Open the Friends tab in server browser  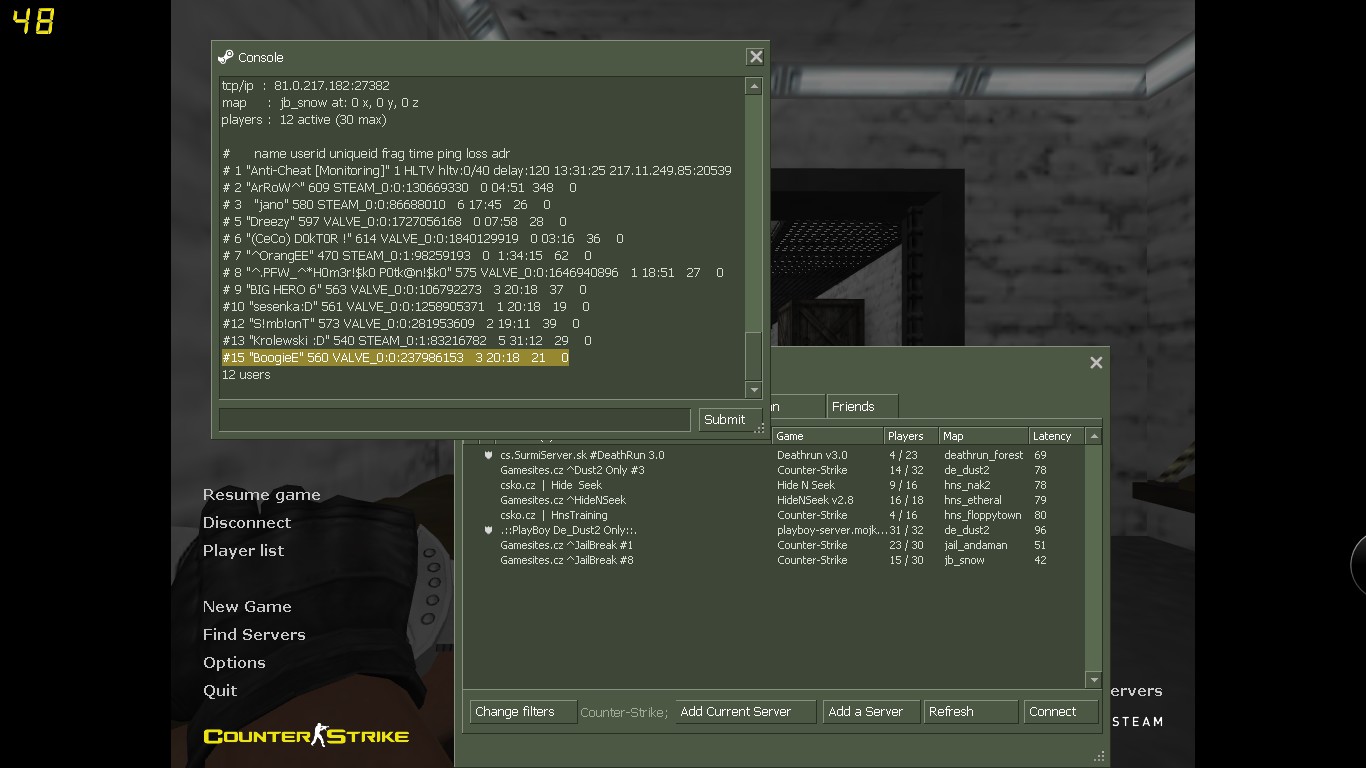click(861, 406)
